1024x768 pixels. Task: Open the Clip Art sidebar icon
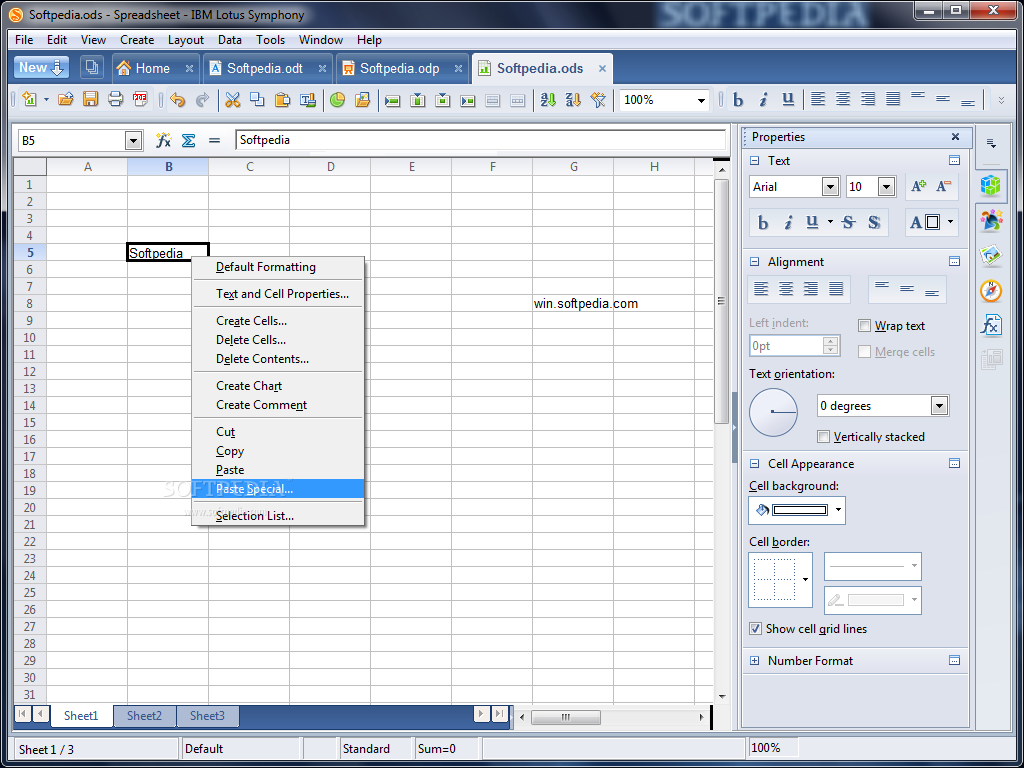point(991,220)
